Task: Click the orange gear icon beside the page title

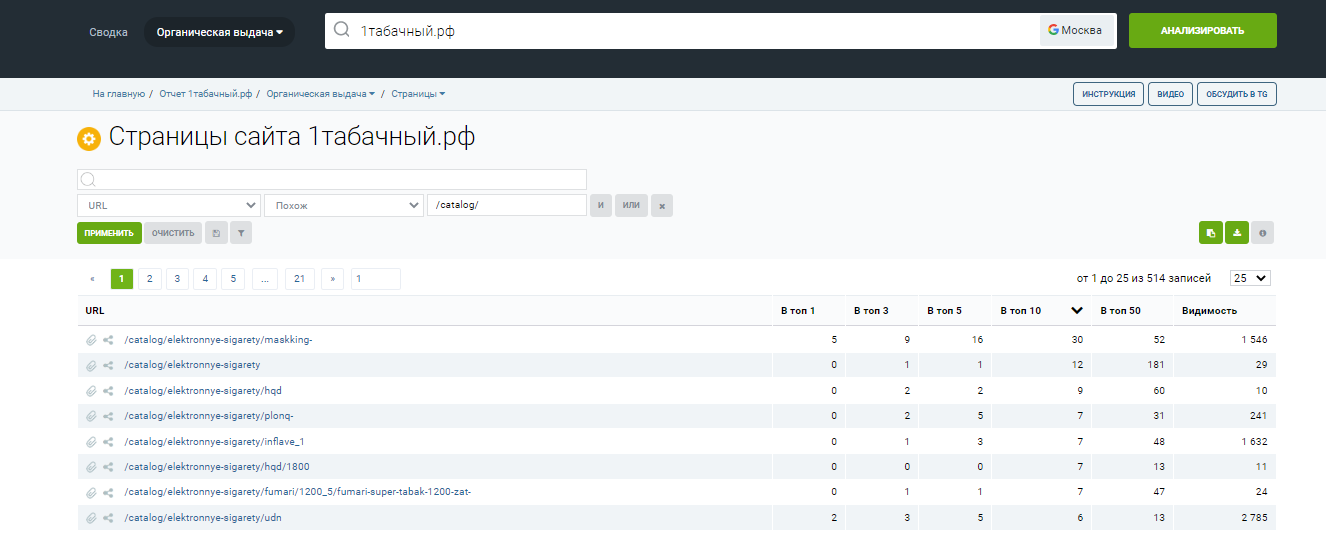Action: coord(89,139)
